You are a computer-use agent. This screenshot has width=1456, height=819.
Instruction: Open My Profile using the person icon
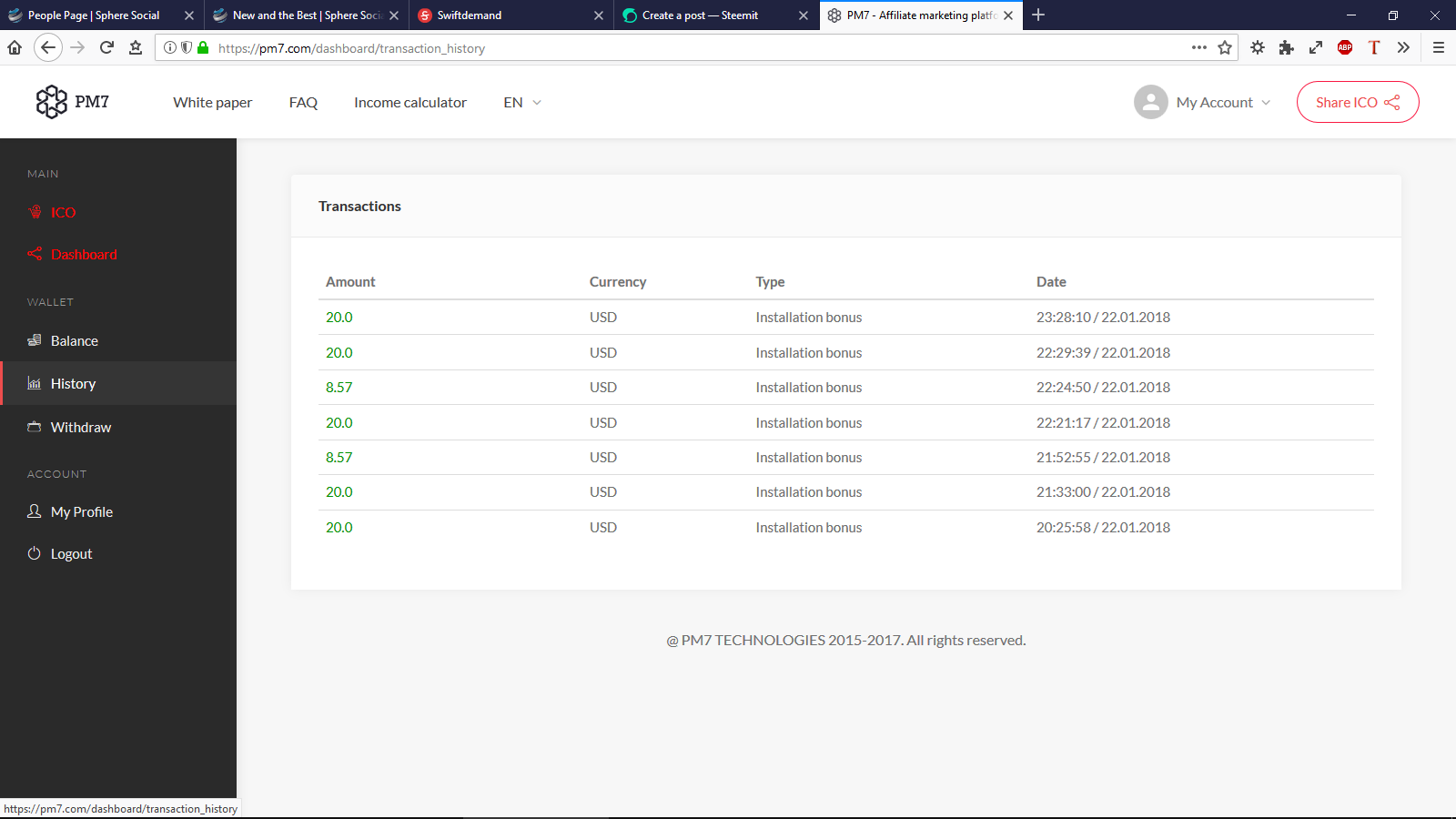(x=34, y=511)
